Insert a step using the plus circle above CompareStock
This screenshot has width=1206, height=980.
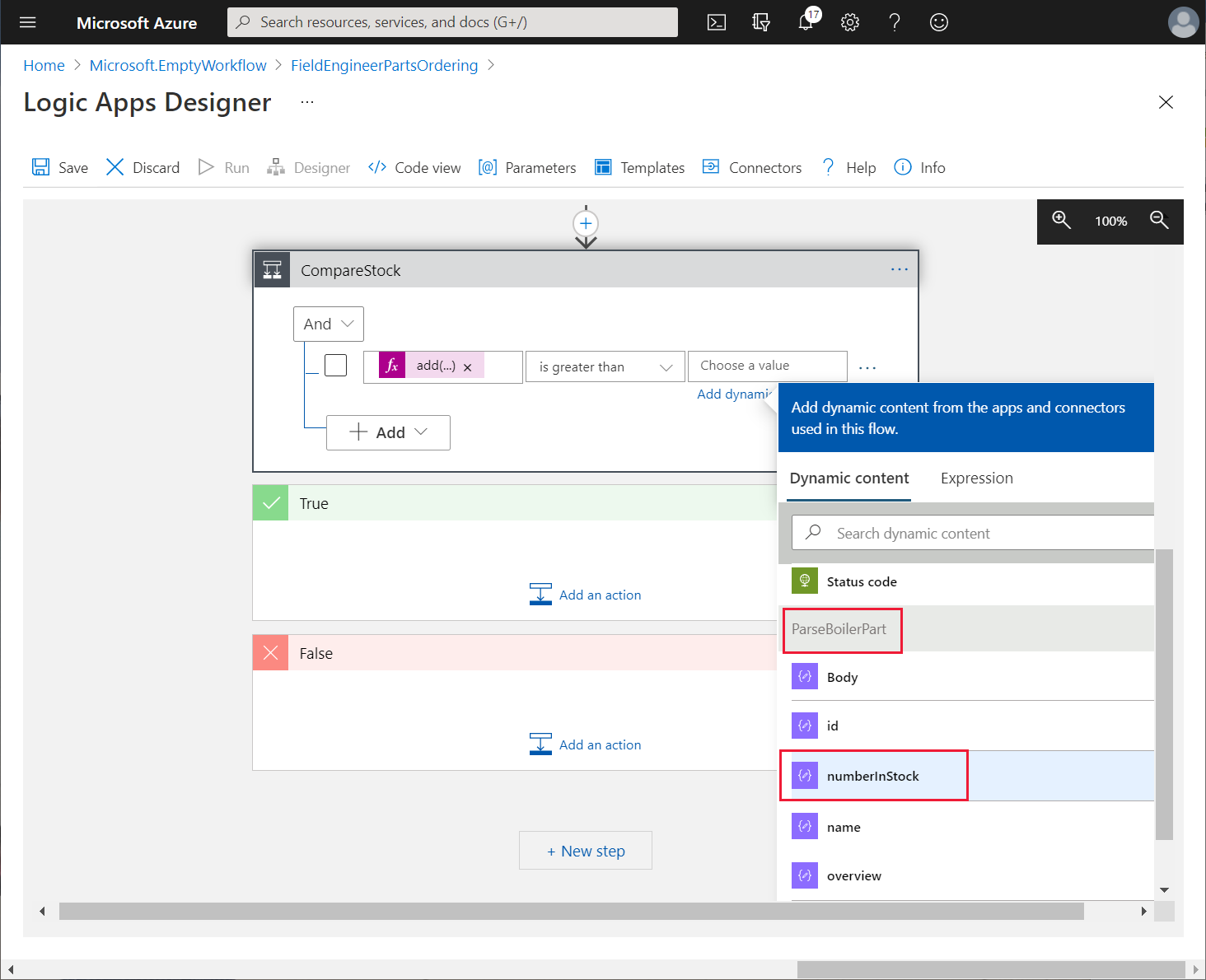586,223
